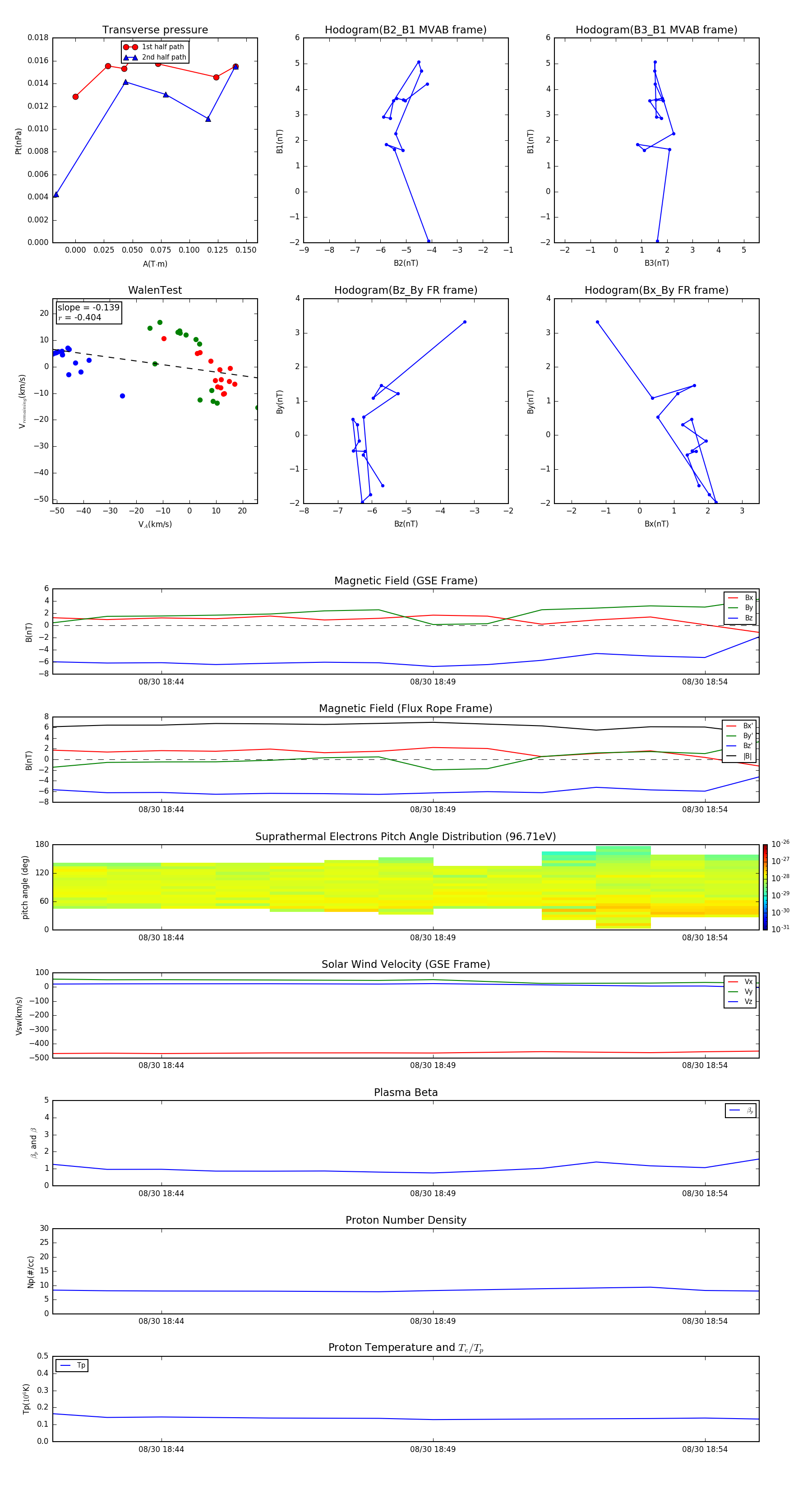The image size is (812, 1489).
Task: Click the 'Bx' entry in GSE legend
Action: click(x=740, y=598)
